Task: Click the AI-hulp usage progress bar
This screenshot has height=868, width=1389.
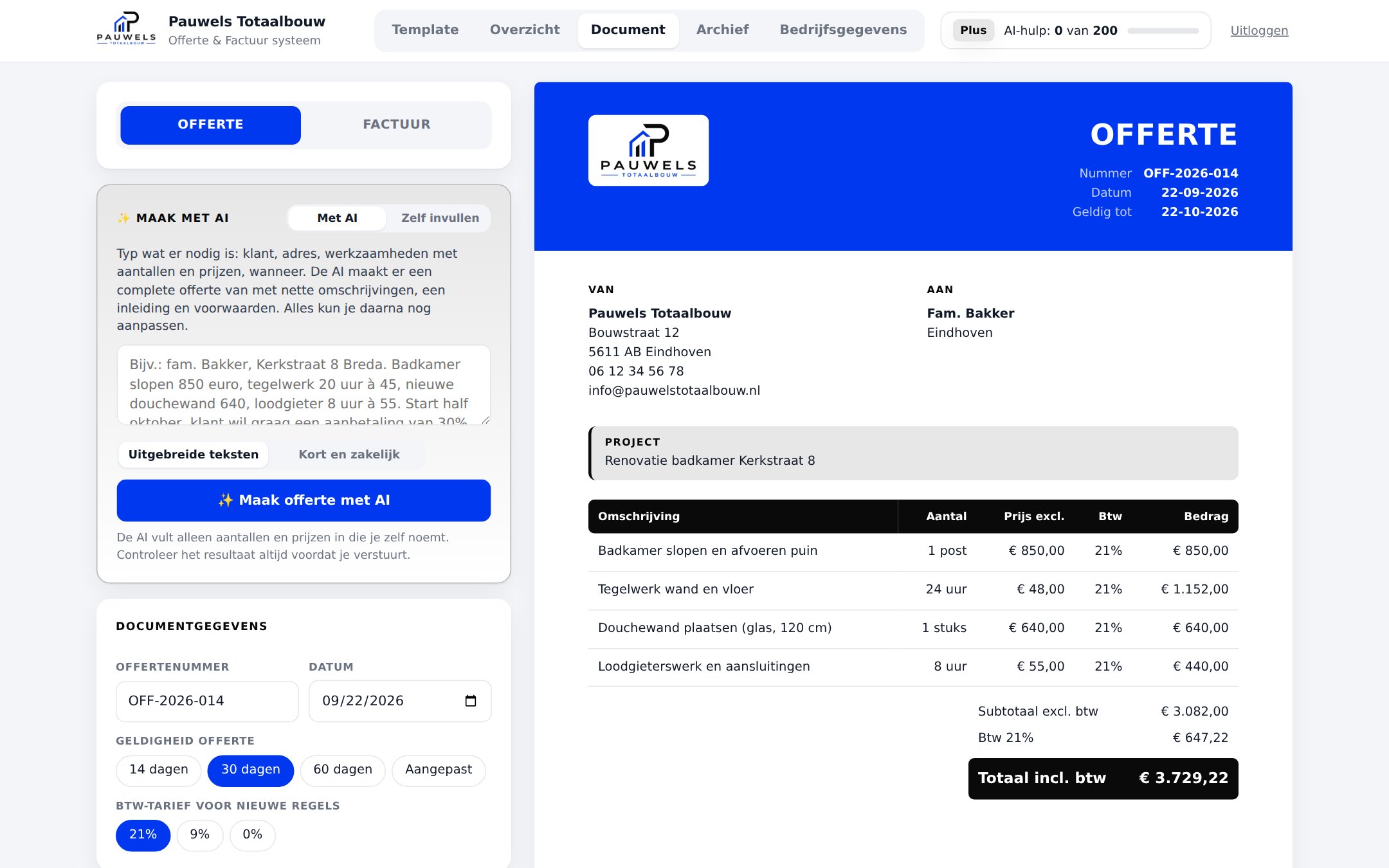Action: (x=1163, y=31)
